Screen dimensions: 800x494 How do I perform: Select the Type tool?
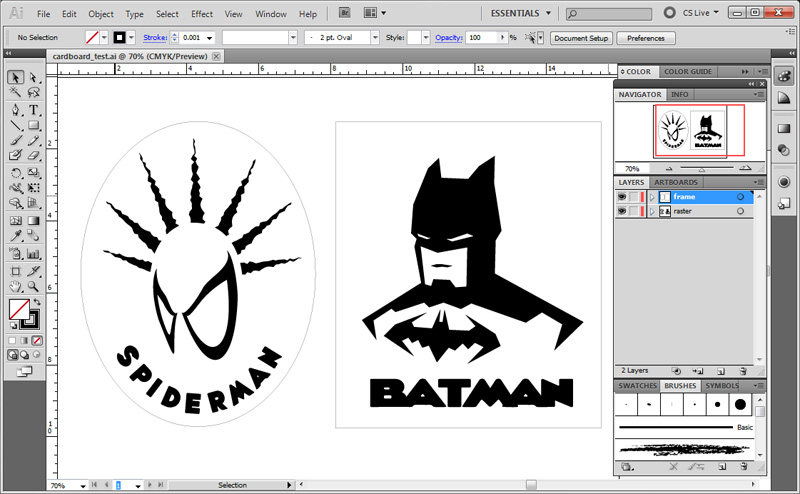33,110
